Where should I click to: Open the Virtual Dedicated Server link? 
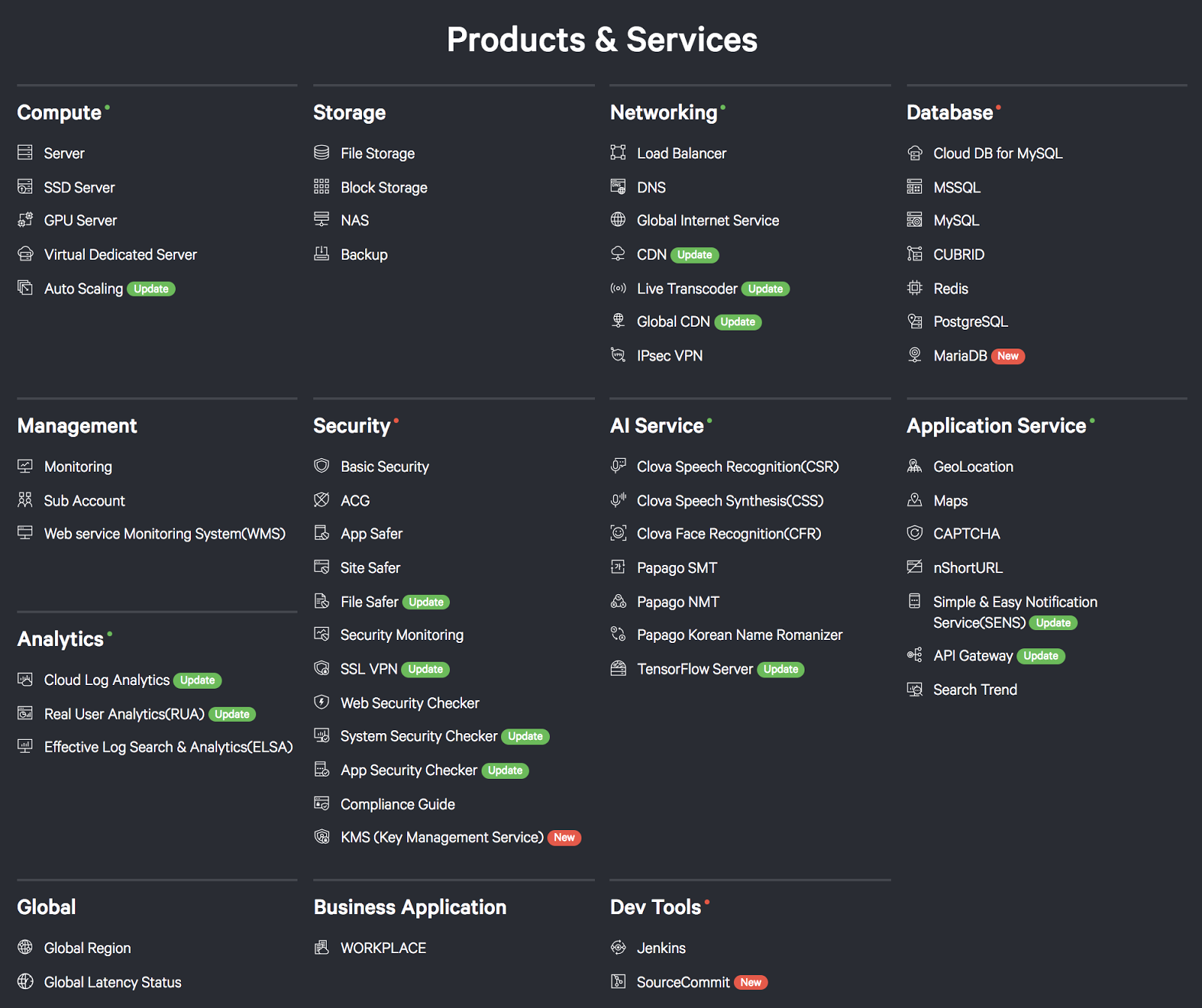pyautogui.click(x=120, y=255)
